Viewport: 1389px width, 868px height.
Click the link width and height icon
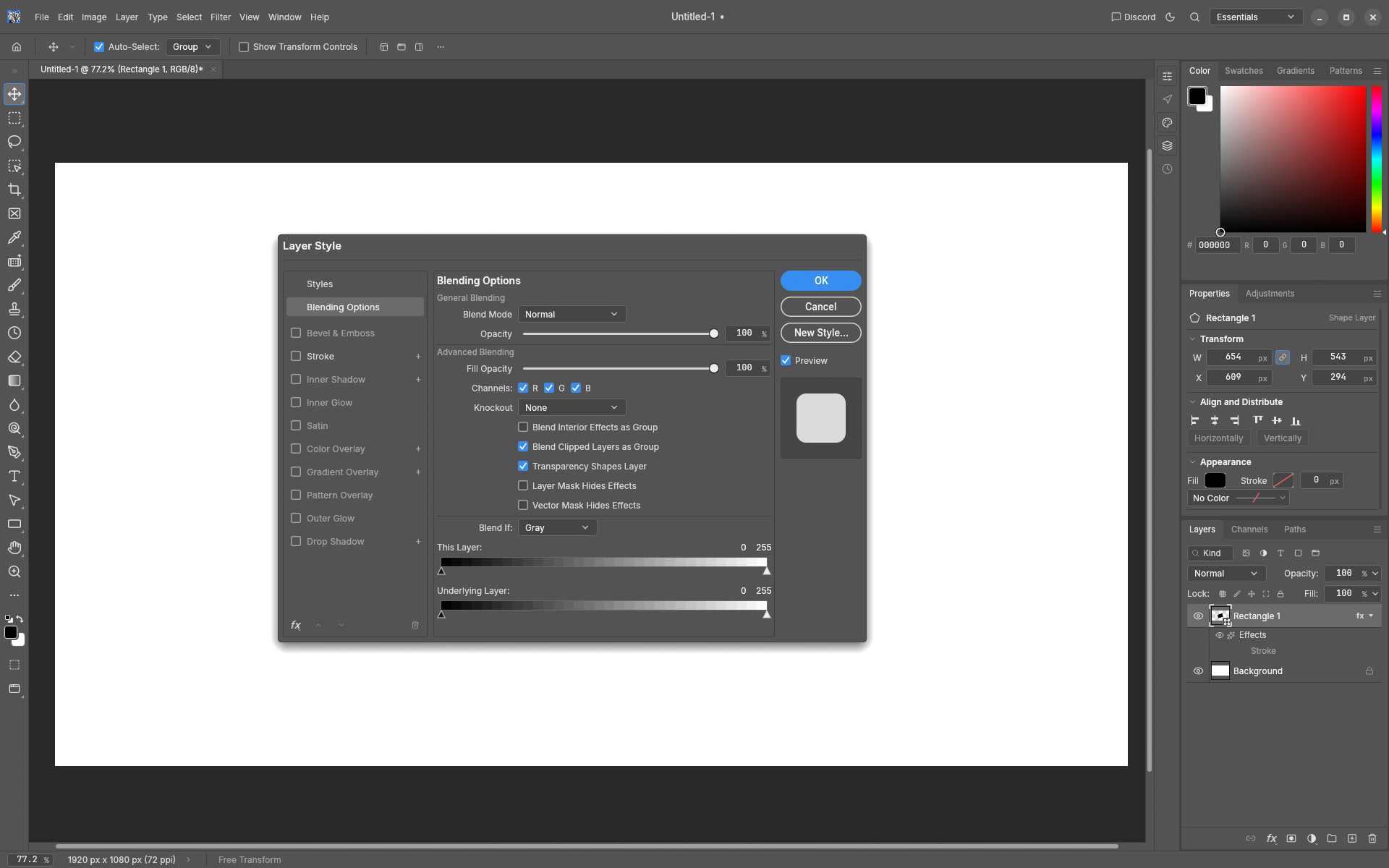1282,357
